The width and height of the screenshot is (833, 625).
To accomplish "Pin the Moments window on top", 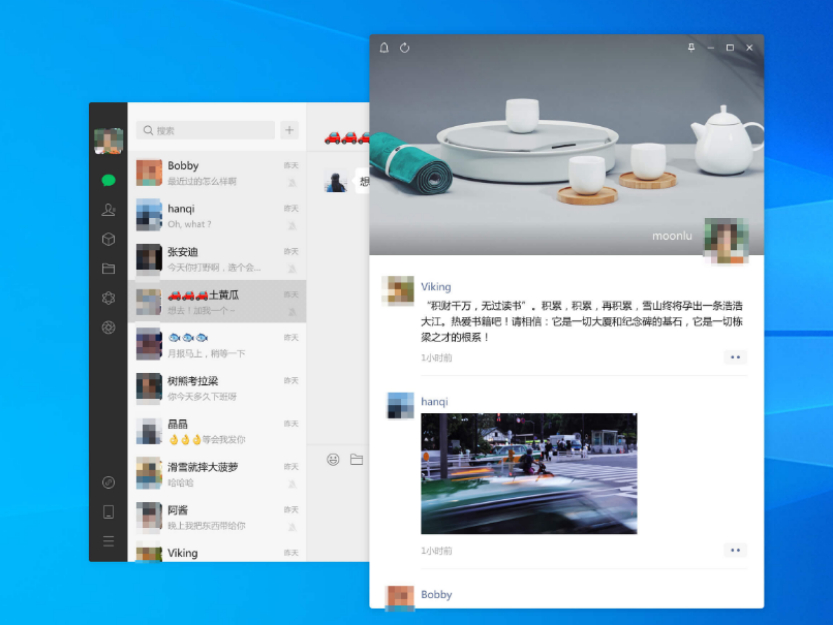I will tap(691, 47).
